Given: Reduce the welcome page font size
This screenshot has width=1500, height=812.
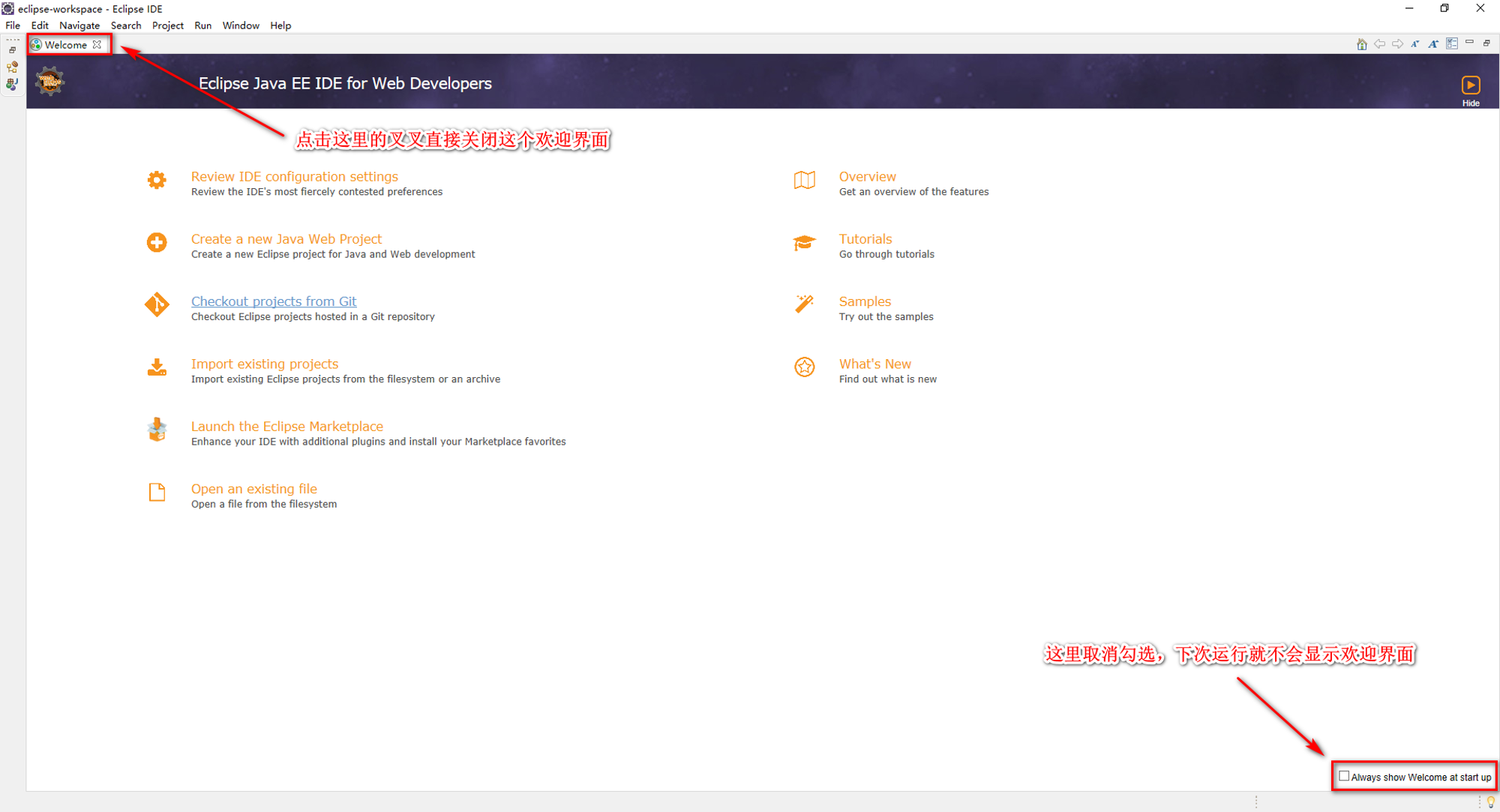Looking at the screenshot, I should pyautogui.click(x=1415, y=44).
